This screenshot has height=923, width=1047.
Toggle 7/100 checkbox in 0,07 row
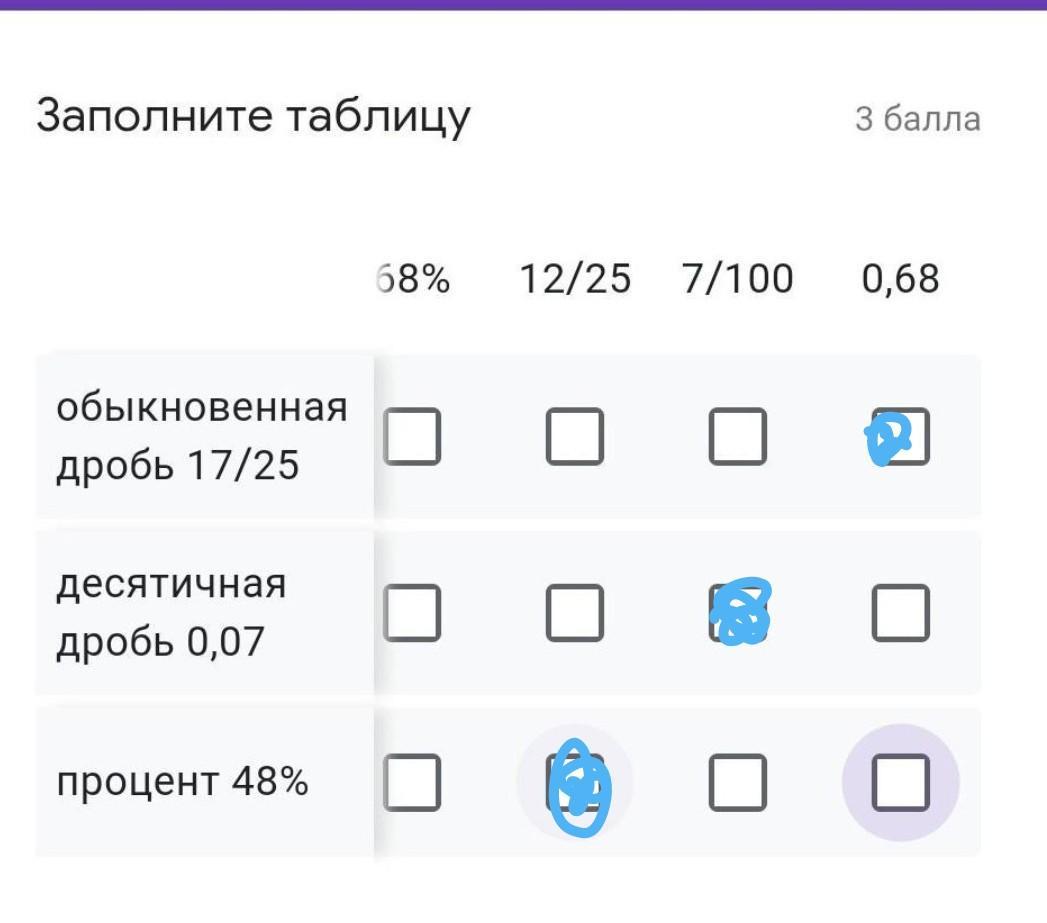pyautogui.click(x=738, y=612)
